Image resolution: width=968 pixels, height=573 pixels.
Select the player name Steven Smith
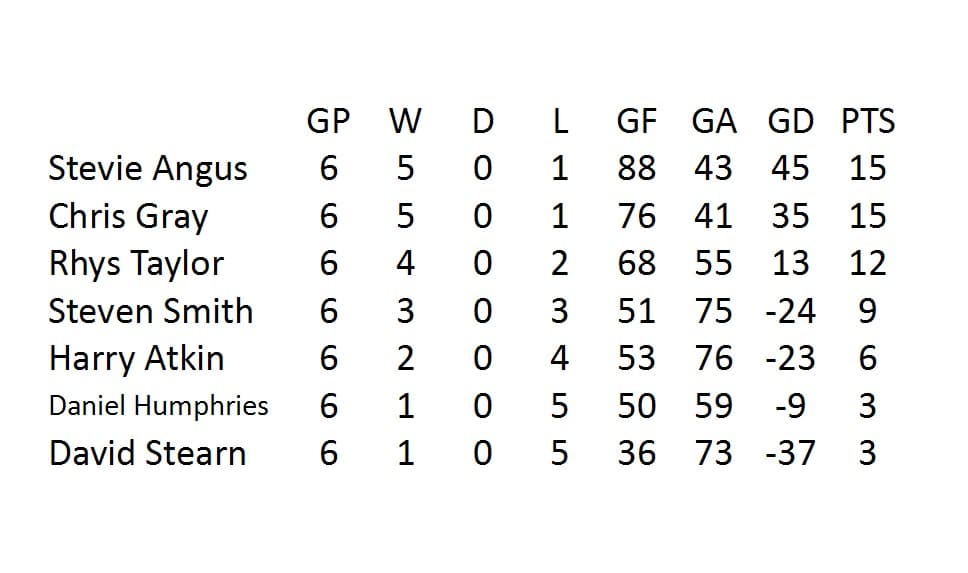(150, 311)
